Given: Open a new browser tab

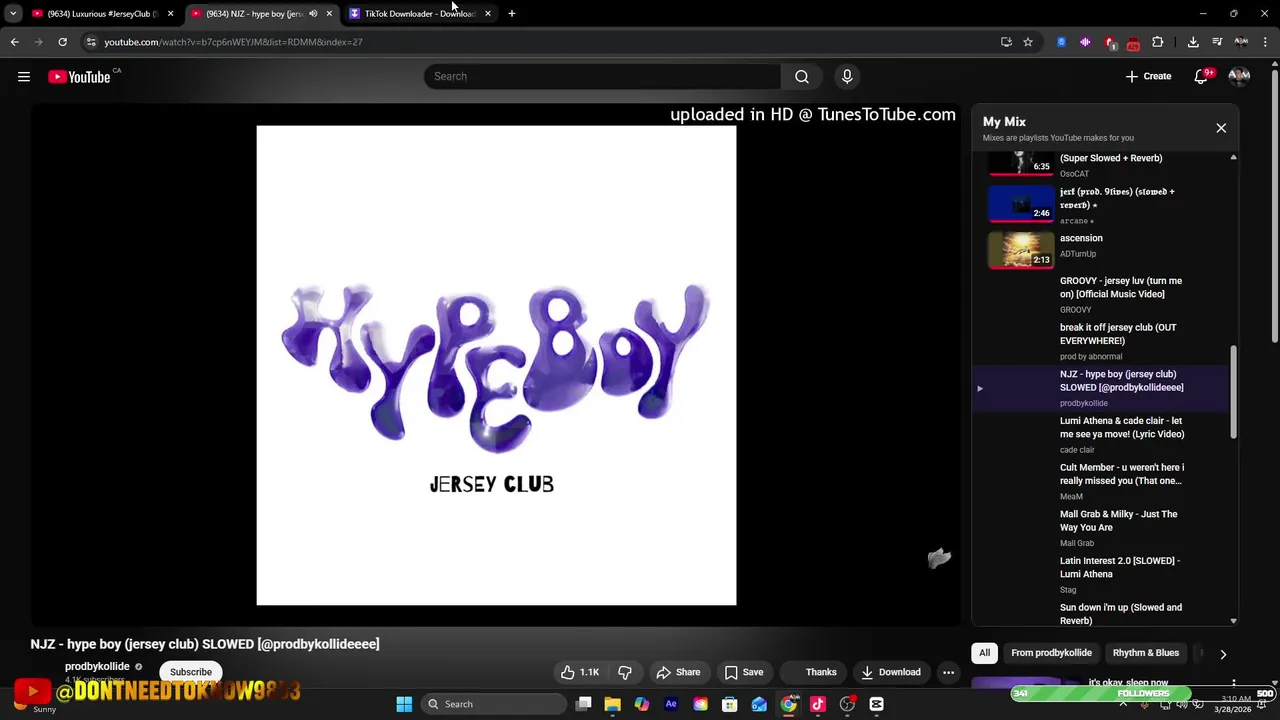Looking at the screenshot, I should 512,14.
